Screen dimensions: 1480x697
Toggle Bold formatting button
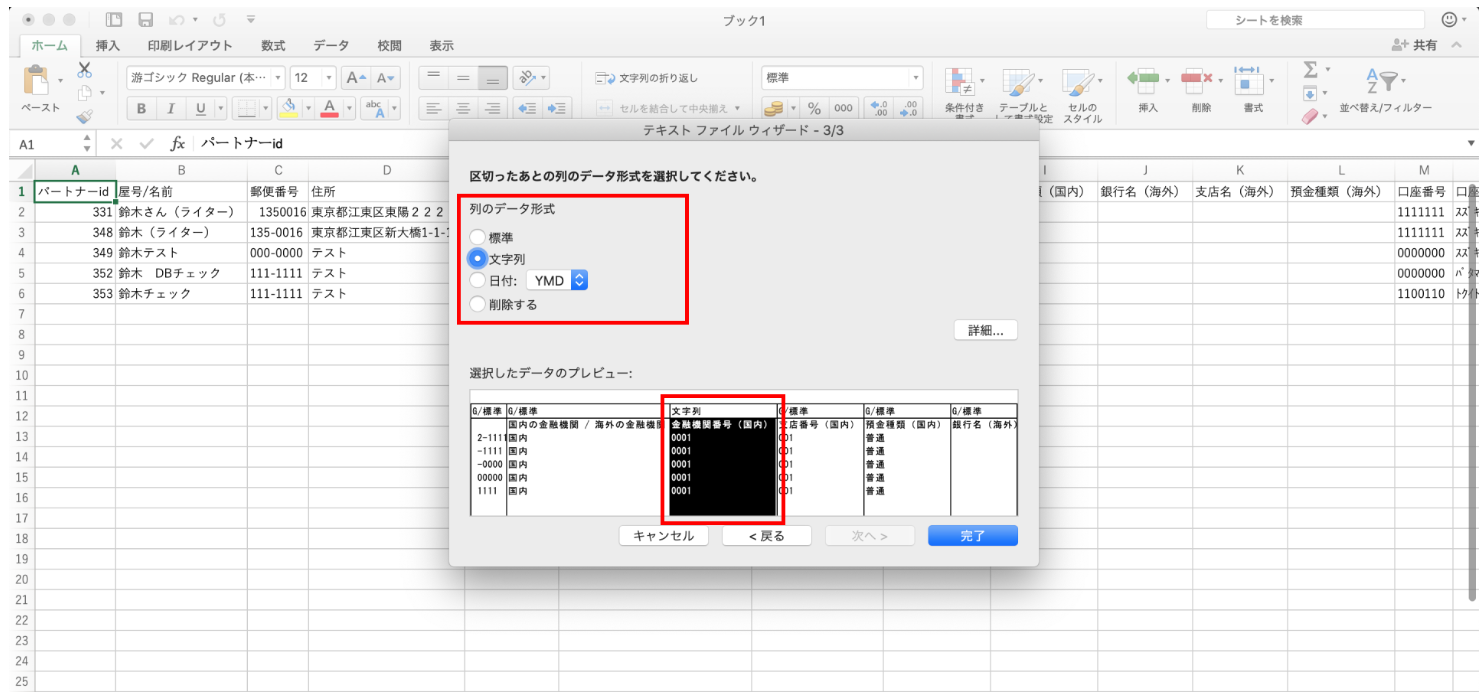point(141,109)
